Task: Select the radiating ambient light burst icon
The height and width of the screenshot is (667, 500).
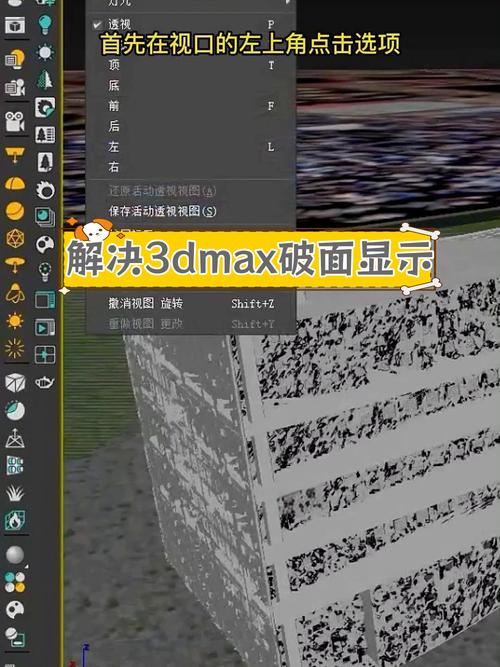Action: click(15, 348)
